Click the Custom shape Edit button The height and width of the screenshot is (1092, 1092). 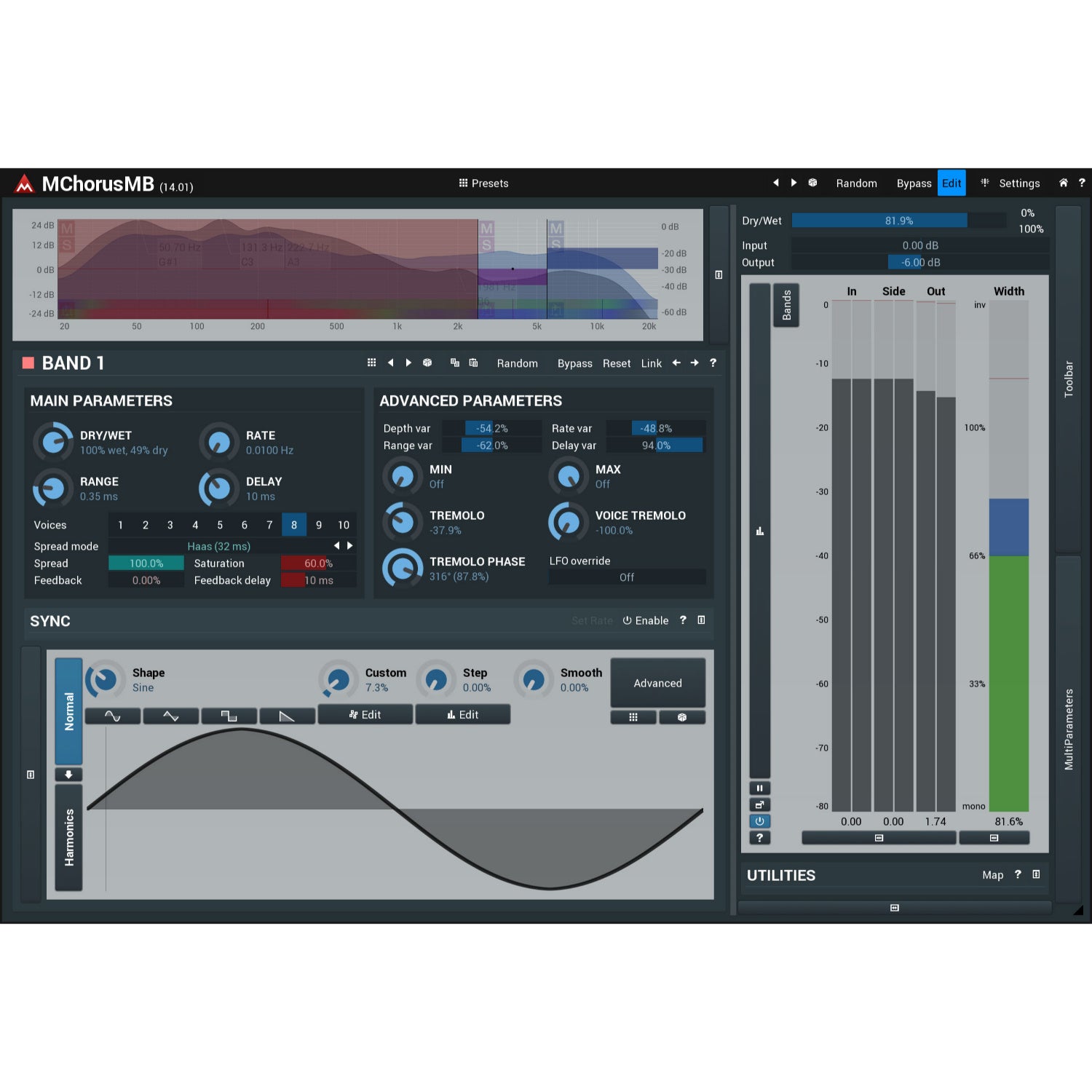(365, 715)
